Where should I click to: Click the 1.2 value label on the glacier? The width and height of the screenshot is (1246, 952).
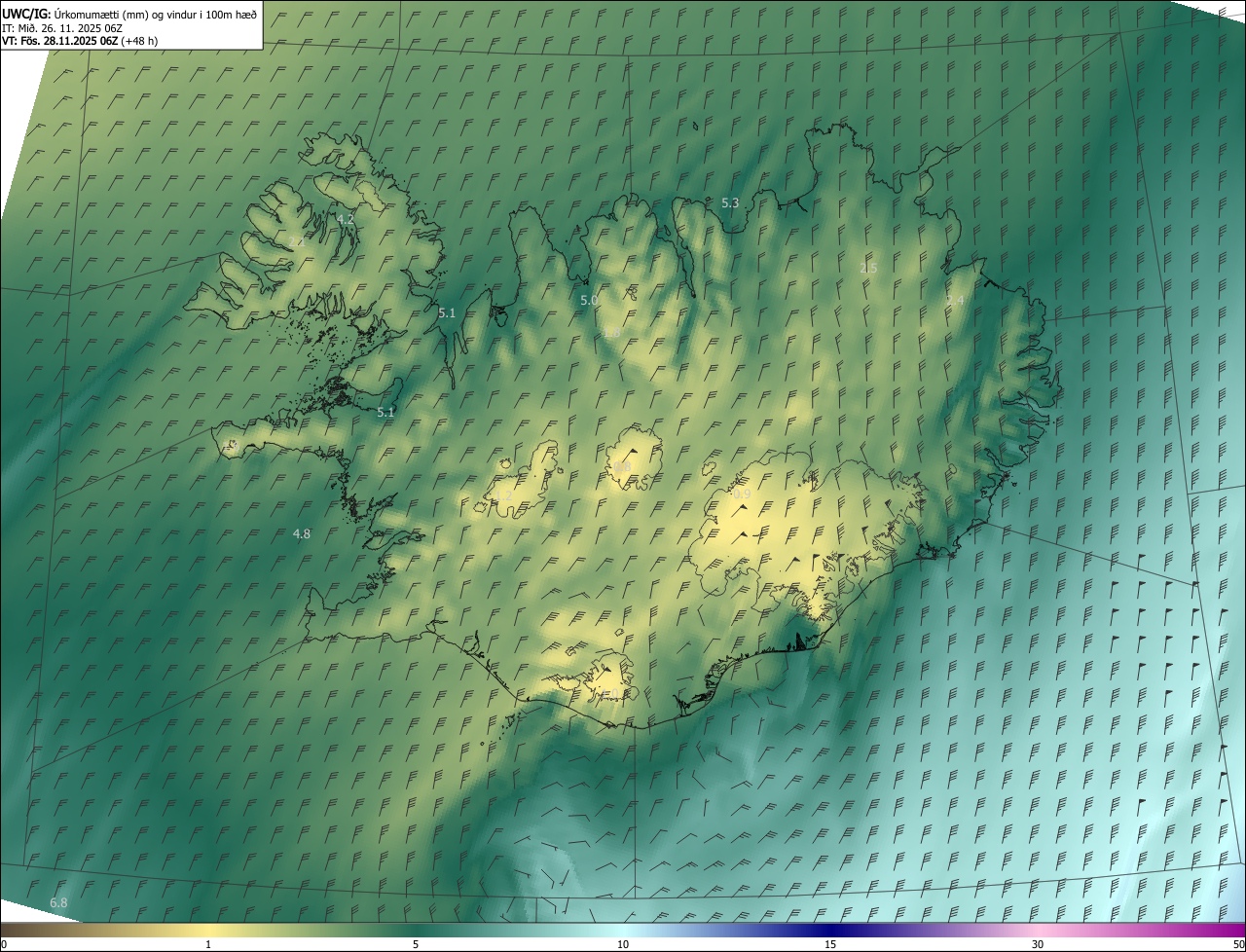pos(503,496)
